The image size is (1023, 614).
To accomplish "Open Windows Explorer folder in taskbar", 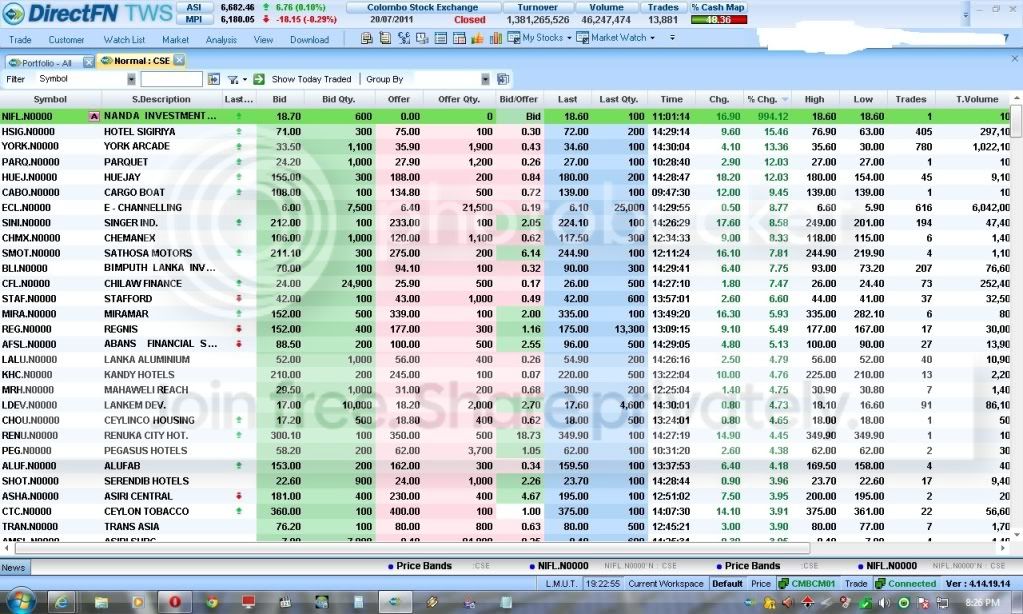I will [x=100, y=602].
